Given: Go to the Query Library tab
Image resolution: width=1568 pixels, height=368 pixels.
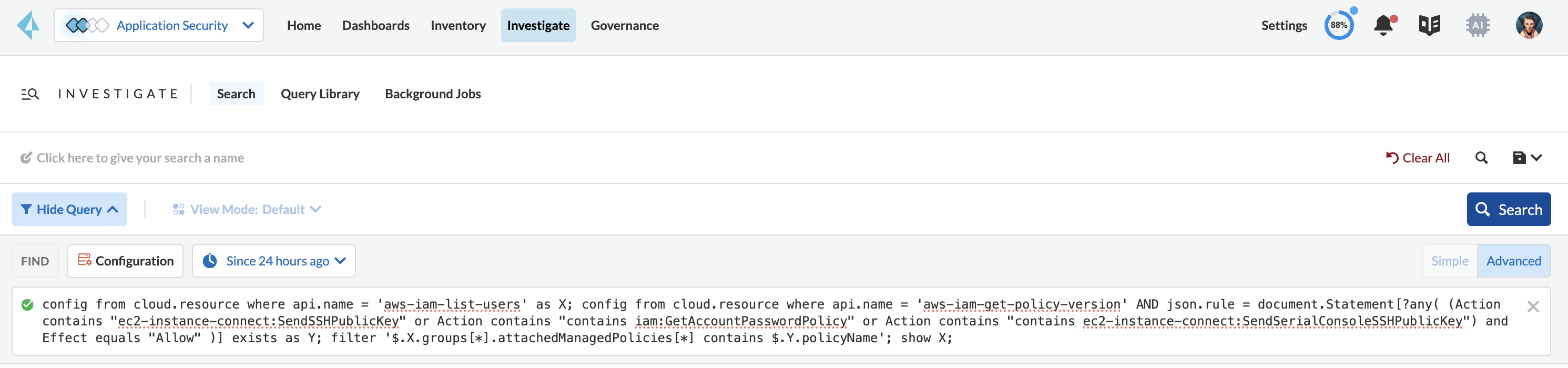Looking at the screenshot, I should pyautogui.click(x=320, y=94).
